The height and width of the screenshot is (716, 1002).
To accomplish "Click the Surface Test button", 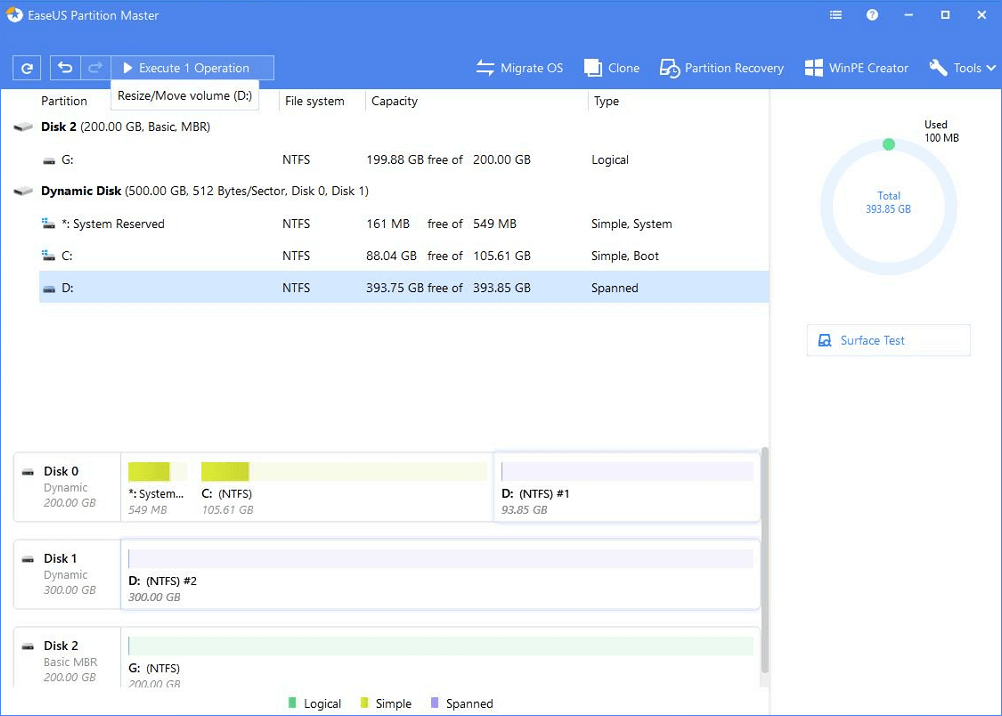I will coord(888,340).
